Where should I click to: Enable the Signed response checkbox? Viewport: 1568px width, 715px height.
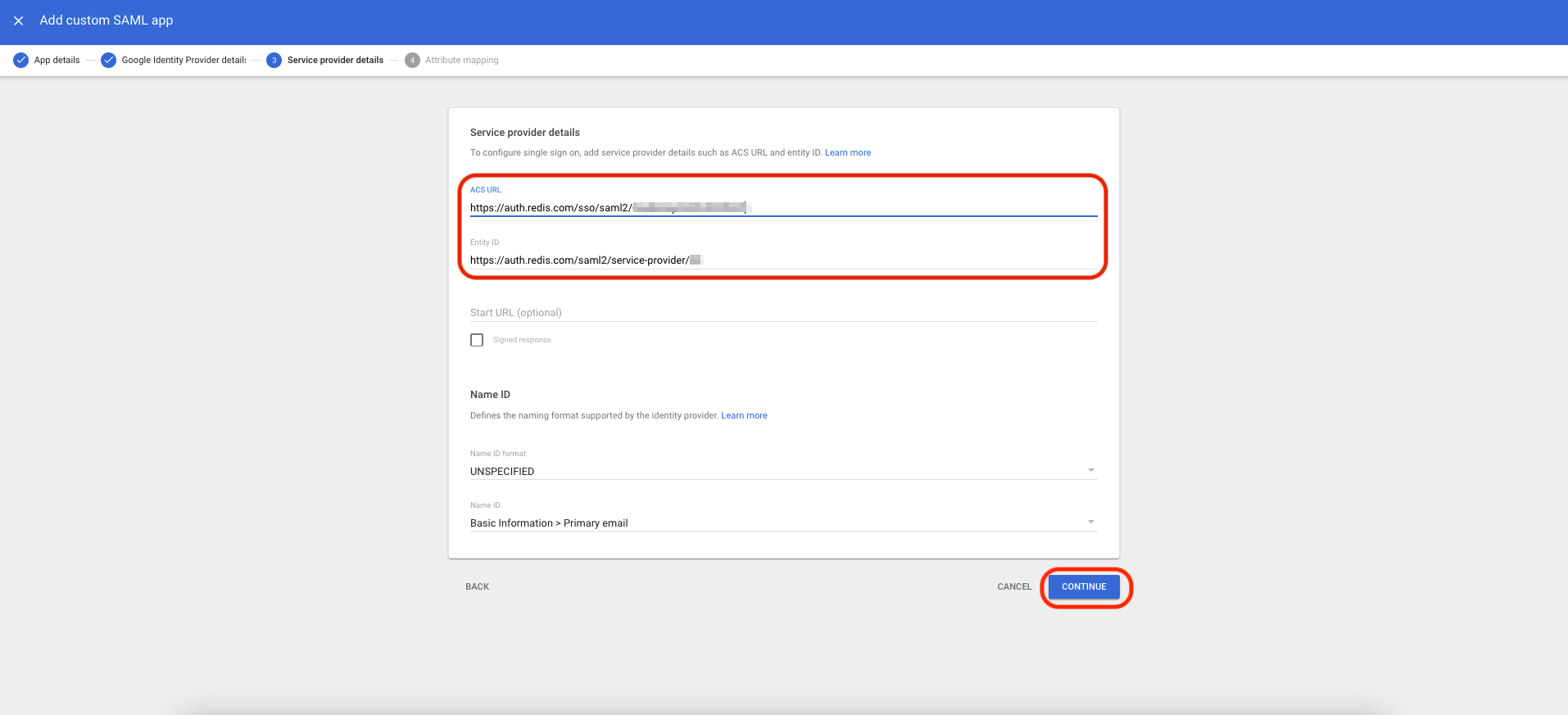pos(477,340)
